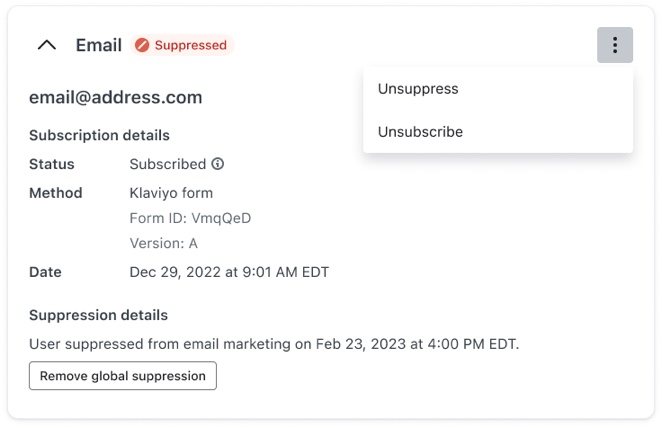Click the Version: A text
Viewport: 662px width, 428px height.
163,243
